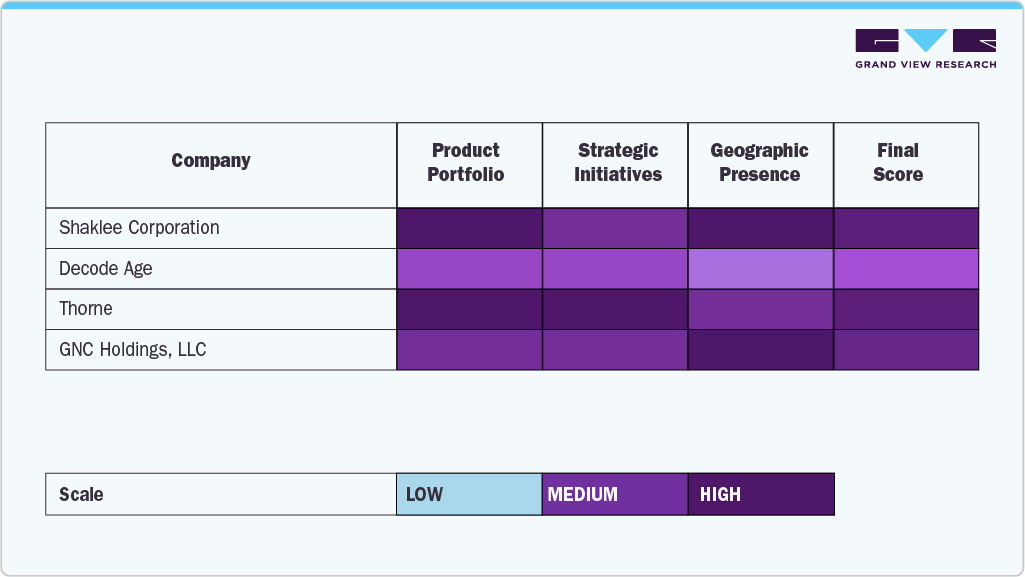Select the GNC Holdings, LLC row
Screen dimensions: 1025x577
pos(133,350)
